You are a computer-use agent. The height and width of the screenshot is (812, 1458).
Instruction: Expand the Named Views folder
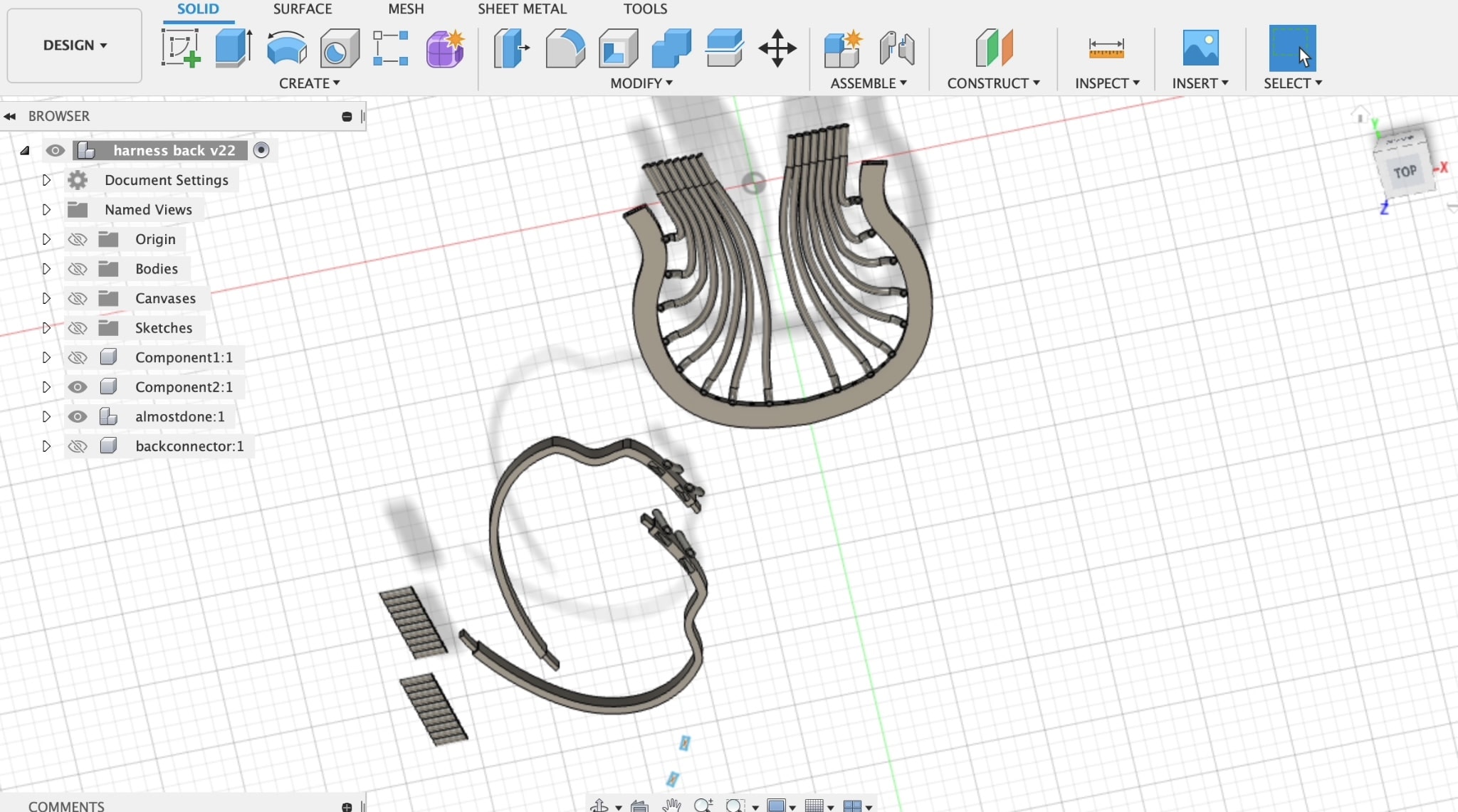pos(46,210)
